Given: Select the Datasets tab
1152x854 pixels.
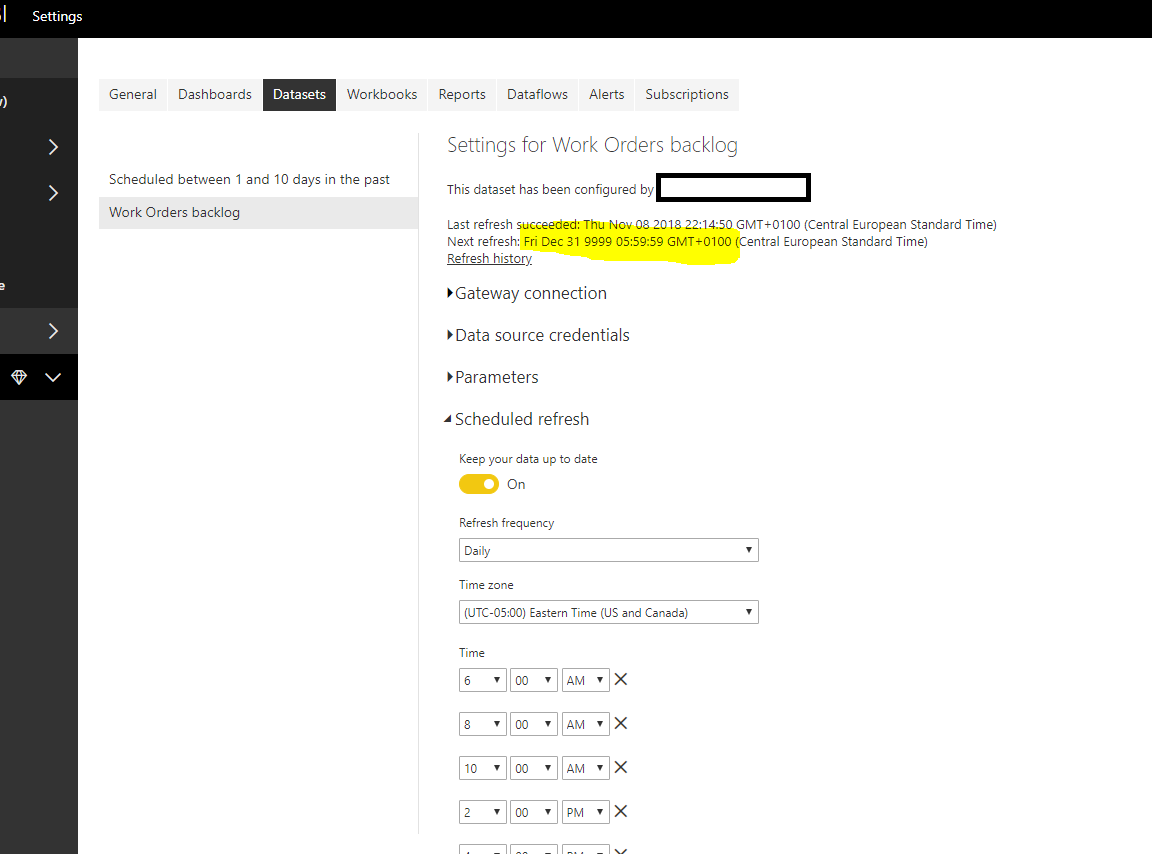Looking at the screenshot, I should (x=299, y=95).
